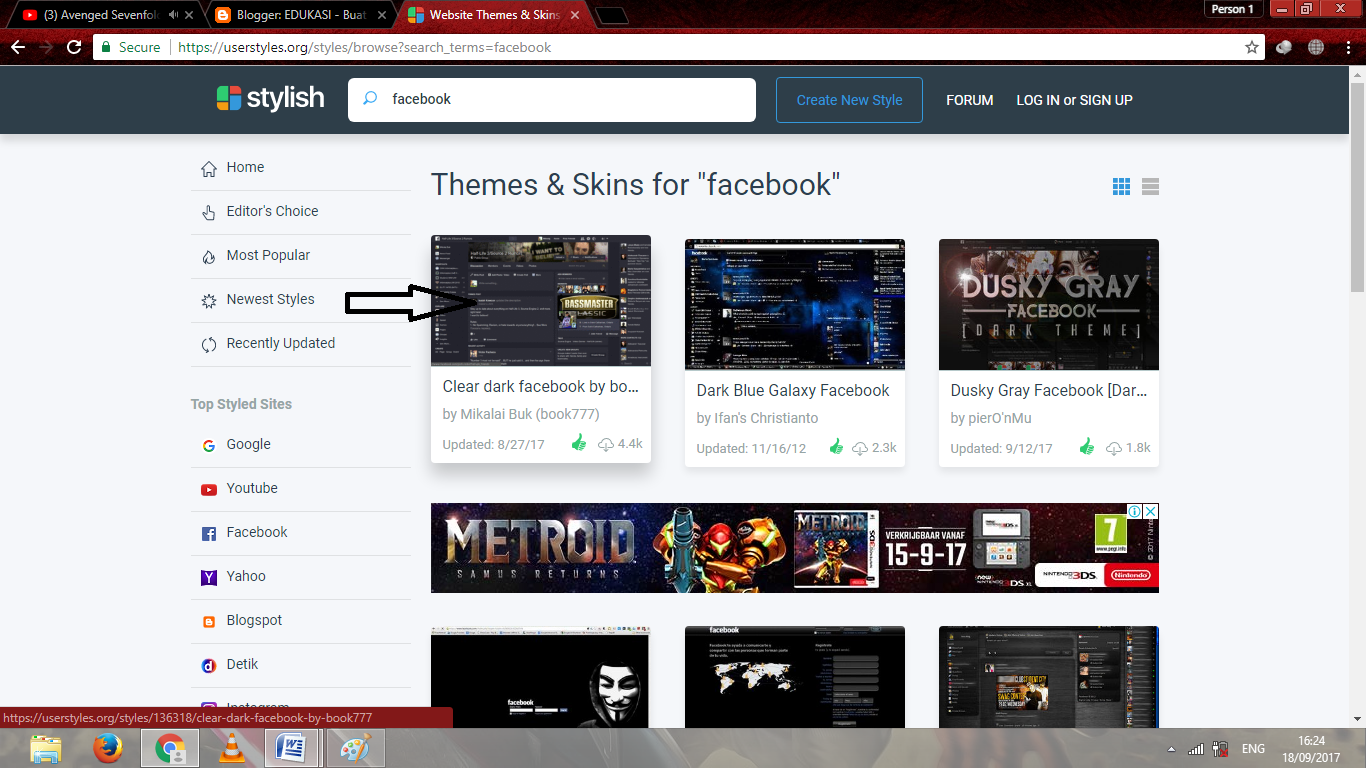
Task: Open the world map facebook theme thumbnail
Action: point(795,677)
